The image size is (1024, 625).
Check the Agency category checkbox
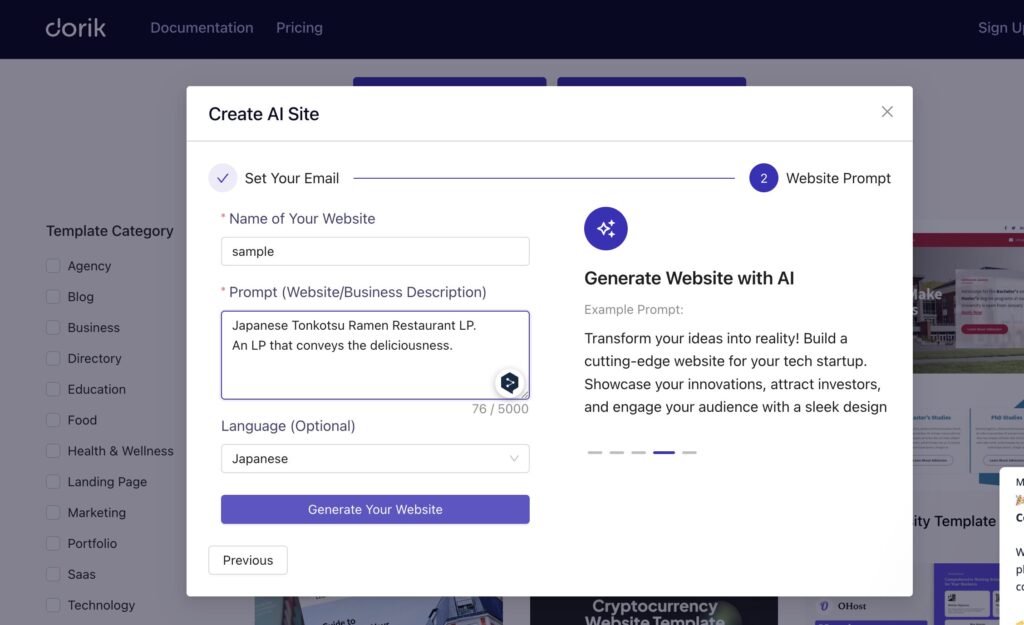[x=53, y=266]
